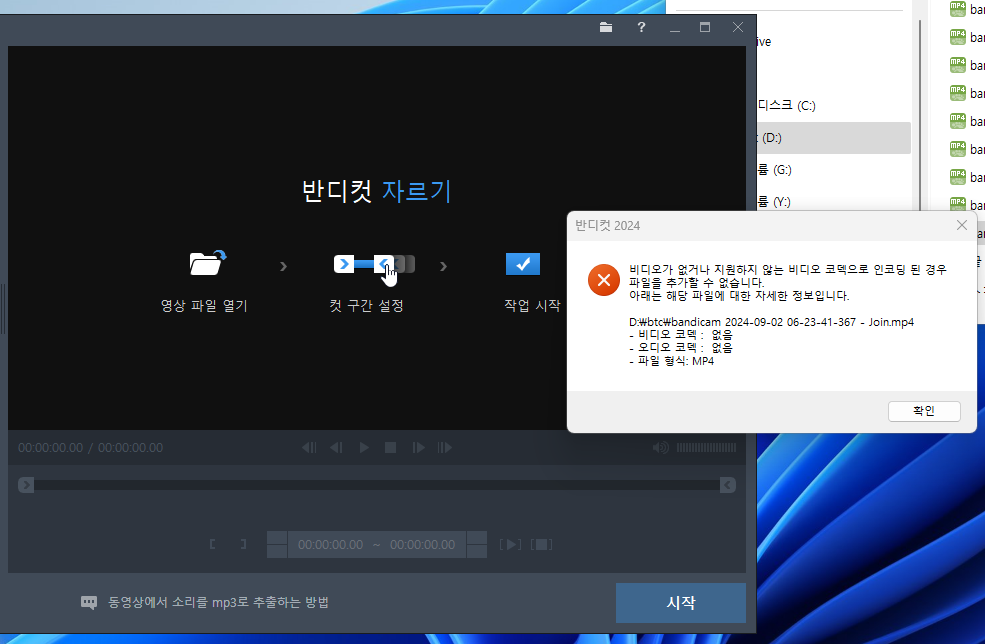Screen dimensions: 985x644
Task: Click the cut segment setting icon
Action: [x=374, y=265]
